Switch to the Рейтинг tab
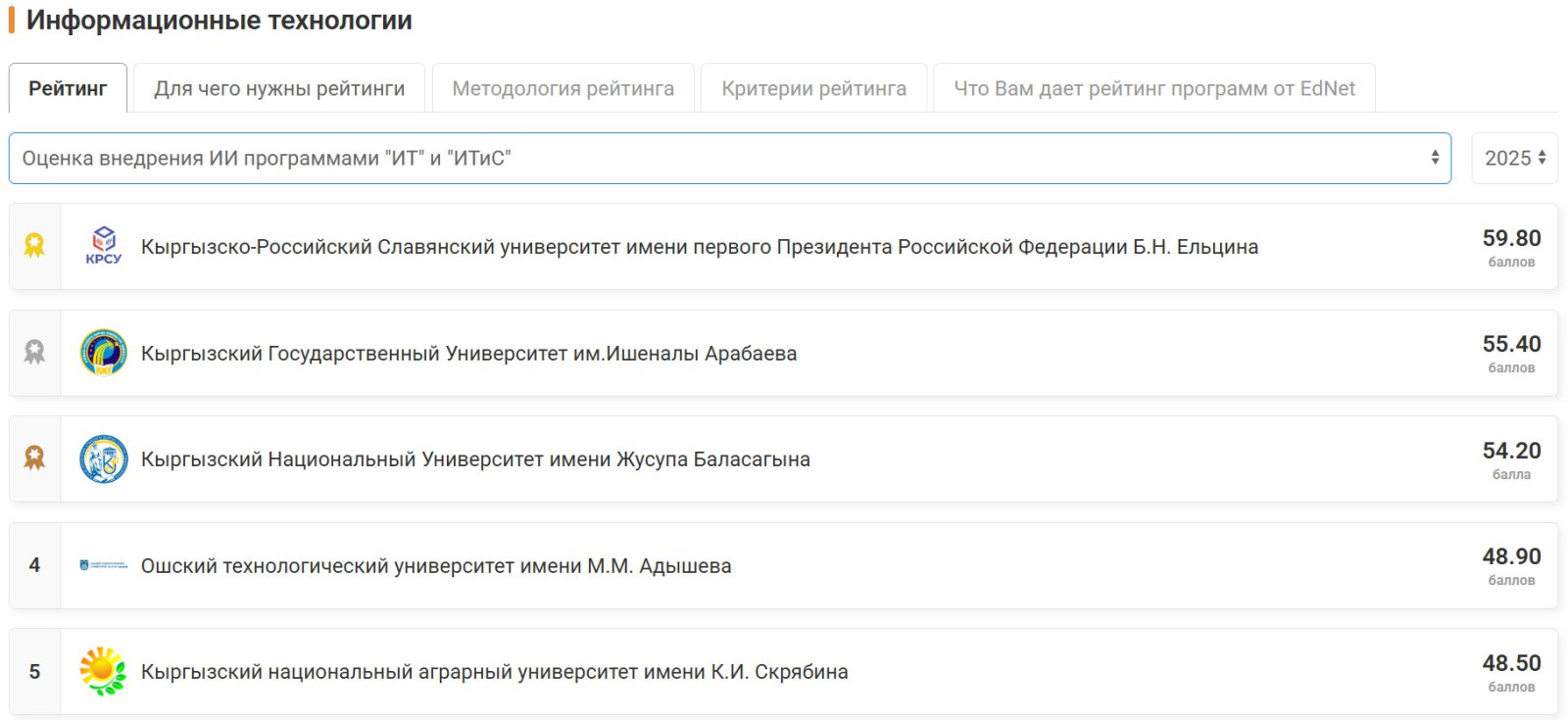This screenshot has height=720, width=1568. [68, 88]
